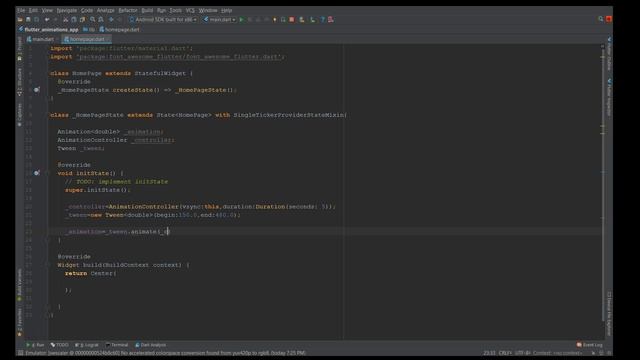
Task: Collapse the initState method fold marker
Action: 47,173
